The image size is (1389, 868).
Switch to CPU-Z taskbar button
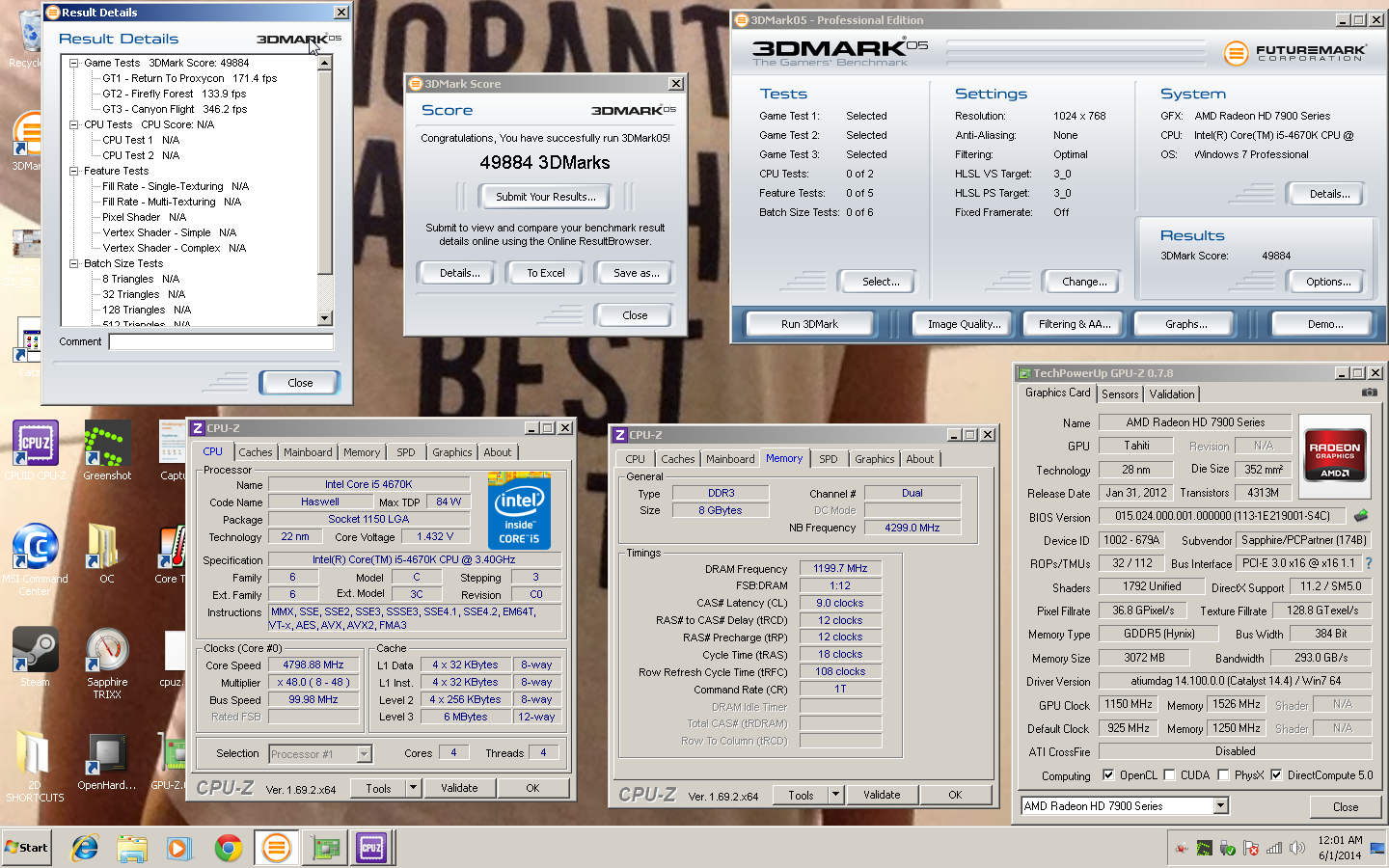point(371,848)
